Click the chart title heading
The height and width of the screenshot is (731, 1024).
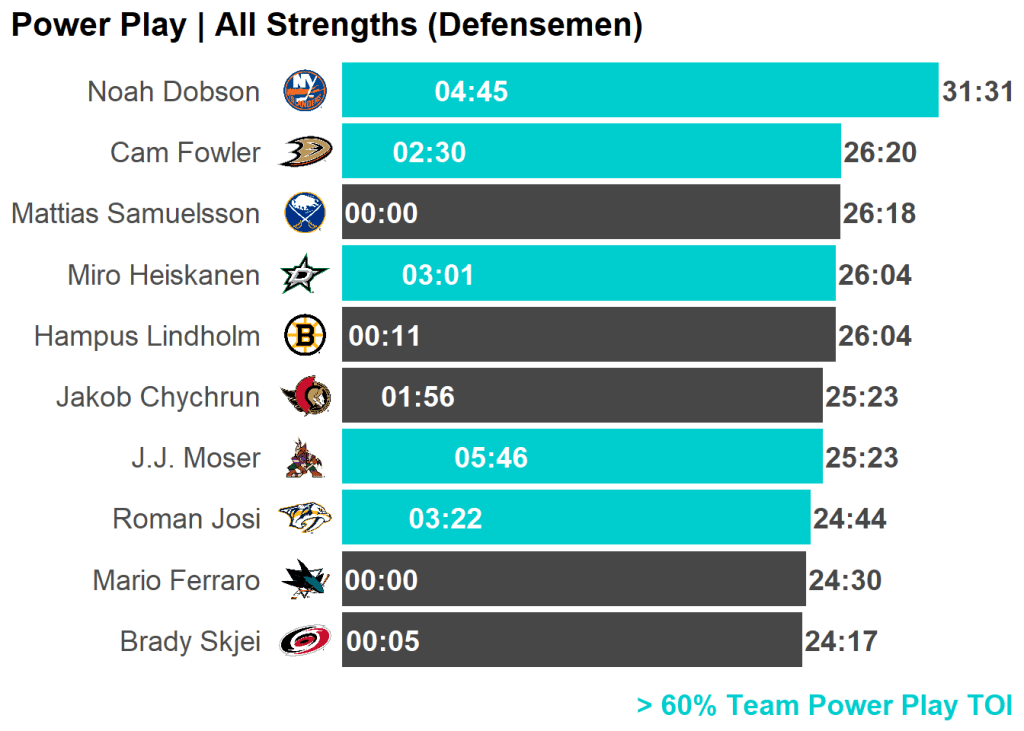click(x=326, y=26)
